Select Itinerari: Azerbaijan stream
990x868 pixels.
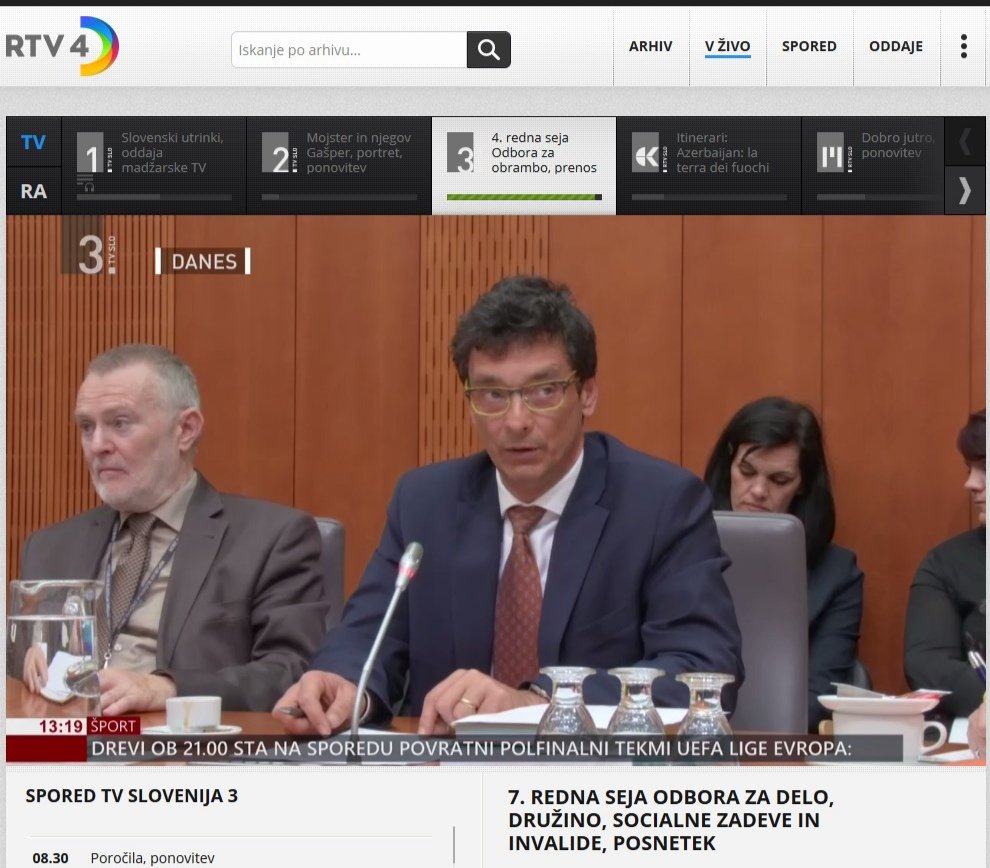(x=709, y=165)
